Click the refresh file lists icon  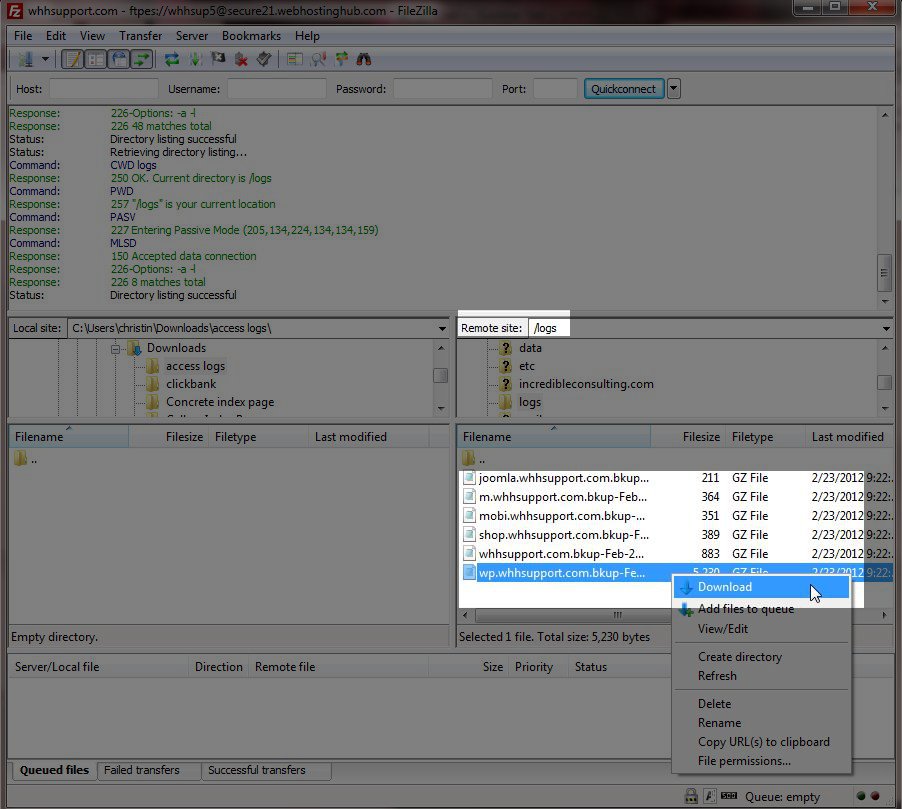point(172,59)
